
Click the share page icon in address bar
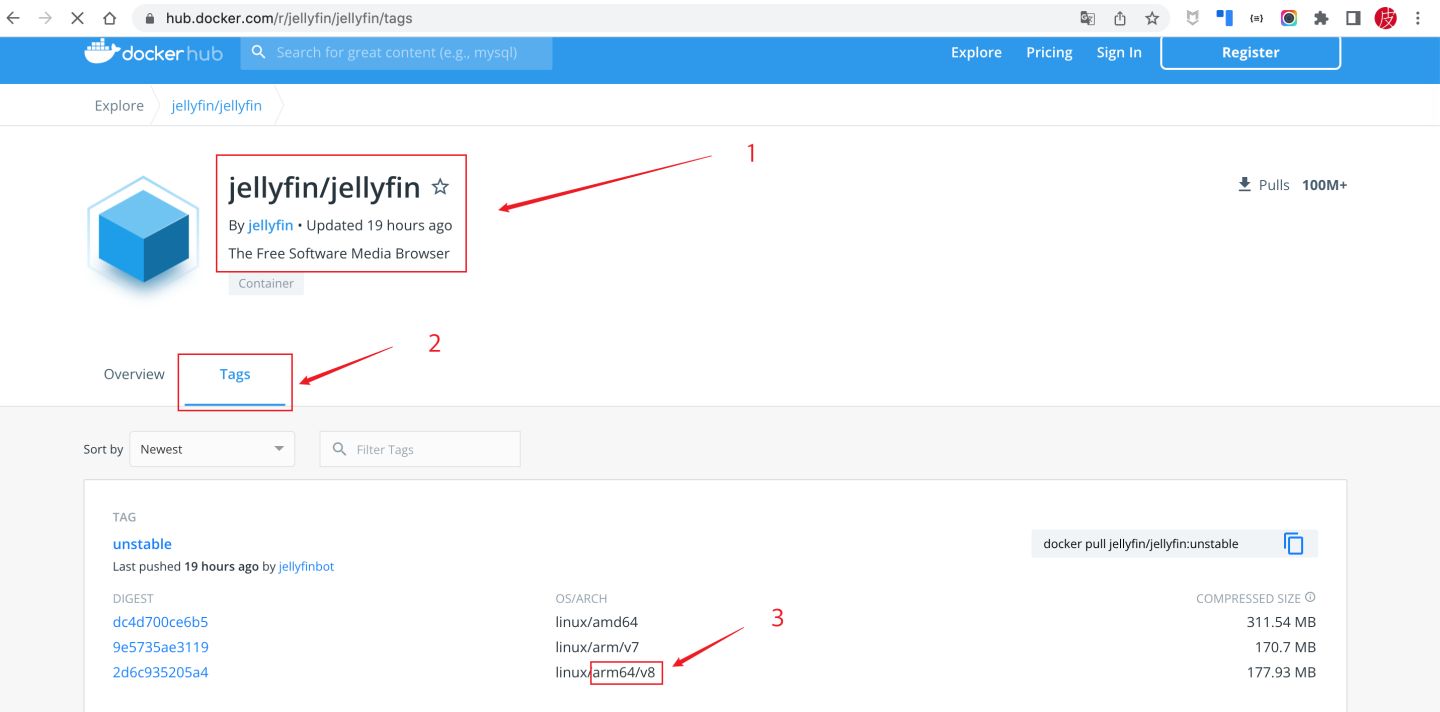(1120, 18)
